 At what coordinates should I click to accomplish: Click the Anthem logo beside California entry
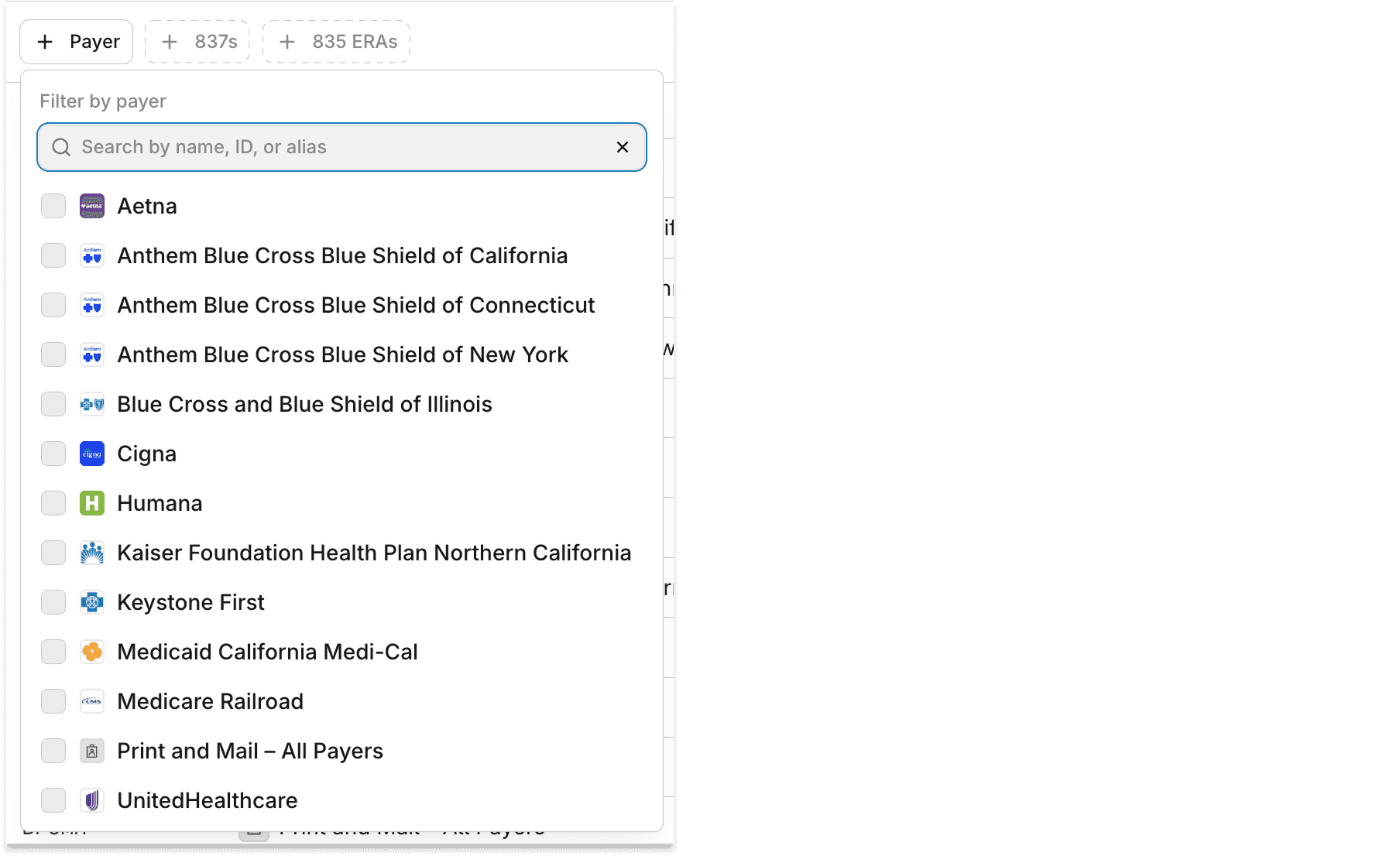(92, 255)
